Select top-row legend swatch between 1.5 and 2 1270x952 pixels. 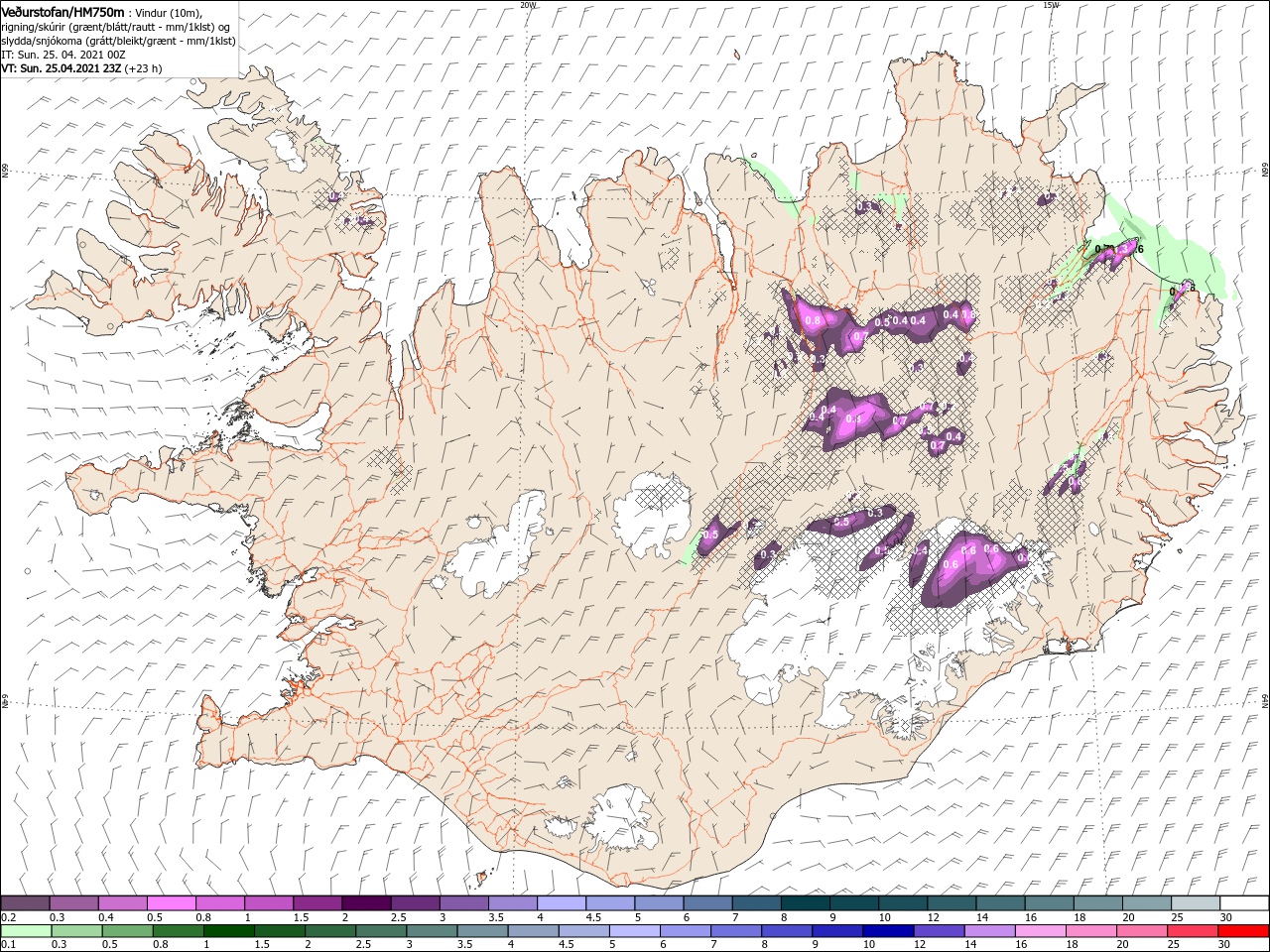point(317,903)
